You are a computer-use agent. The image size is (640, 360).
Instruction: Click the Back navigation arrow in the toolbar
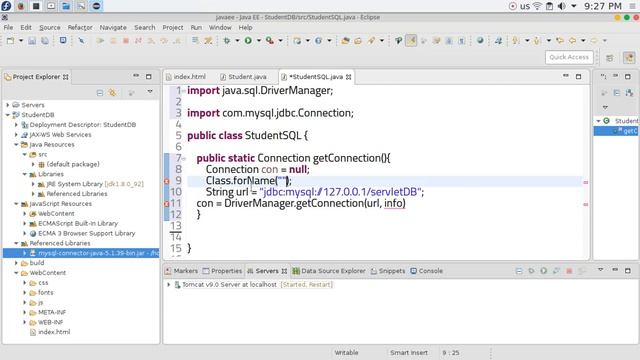pos(572,40)
